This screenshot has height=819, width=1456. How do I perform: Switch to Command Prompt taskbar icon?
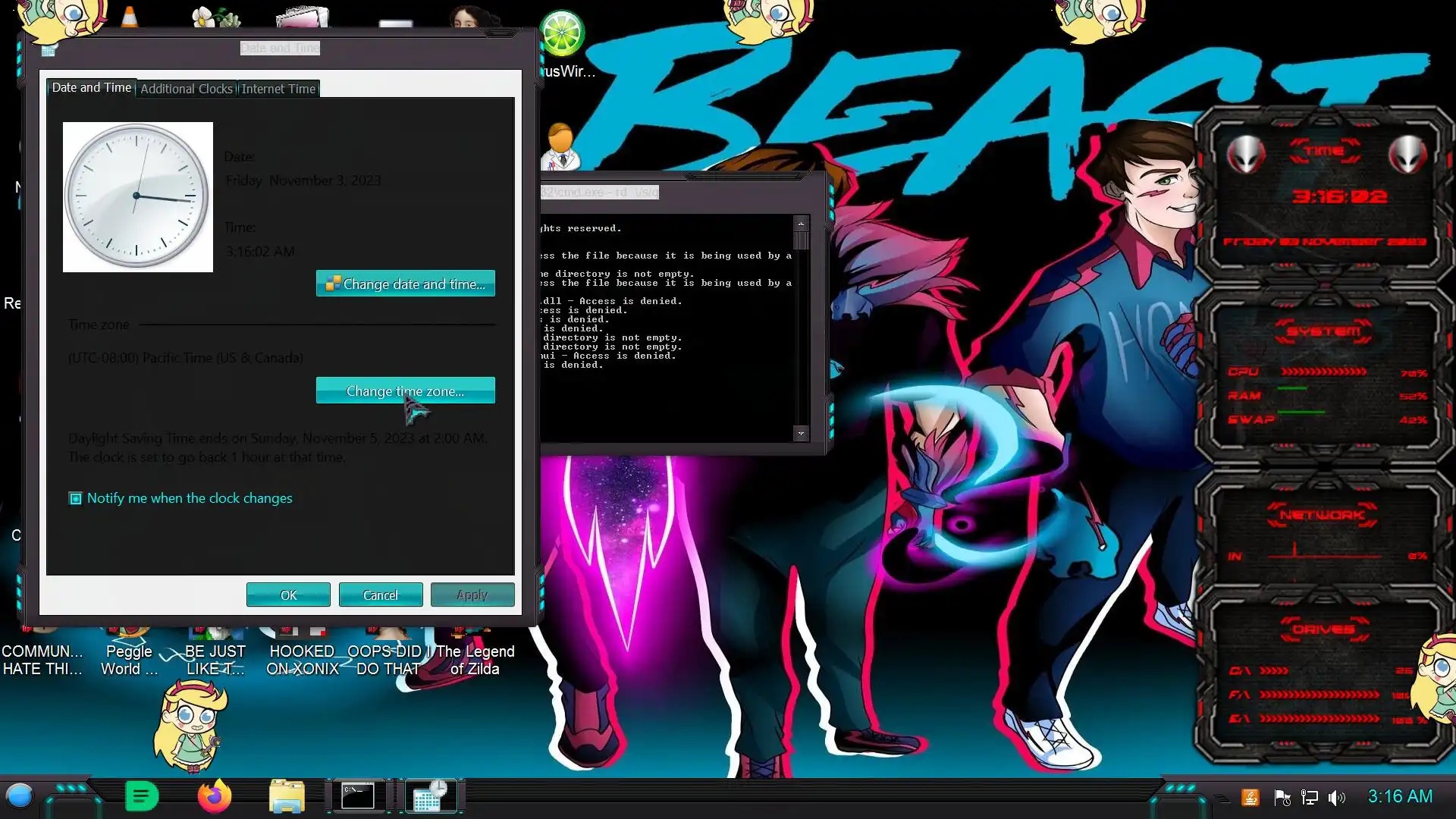coord(357,796)
